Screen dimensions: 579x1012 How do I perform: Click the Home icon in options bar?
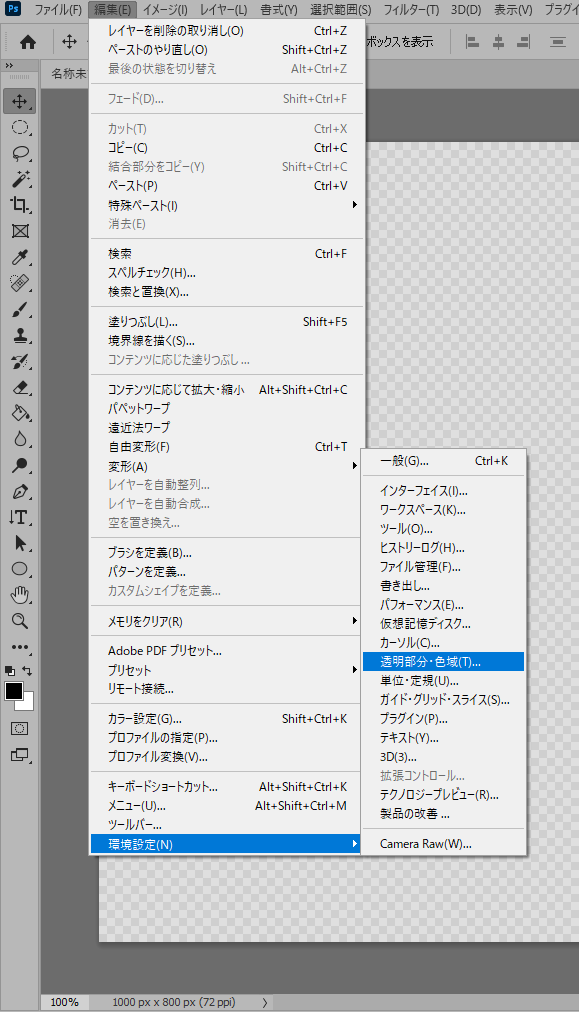pyautogui.click(x=28, y=42)
